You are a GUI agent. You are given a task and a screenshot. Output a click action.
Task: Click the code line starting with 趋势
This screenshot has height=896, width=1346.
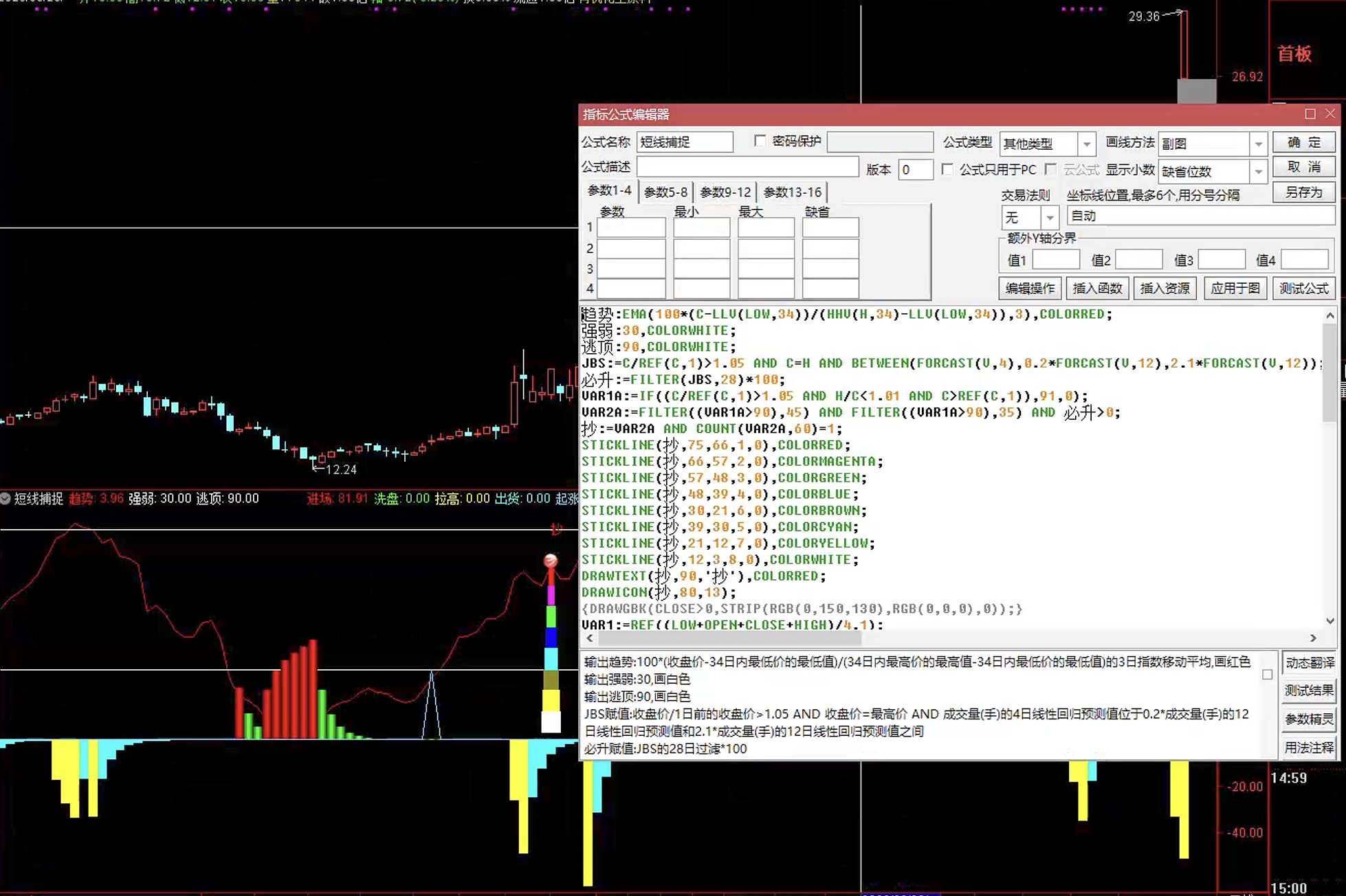point(847,315)
